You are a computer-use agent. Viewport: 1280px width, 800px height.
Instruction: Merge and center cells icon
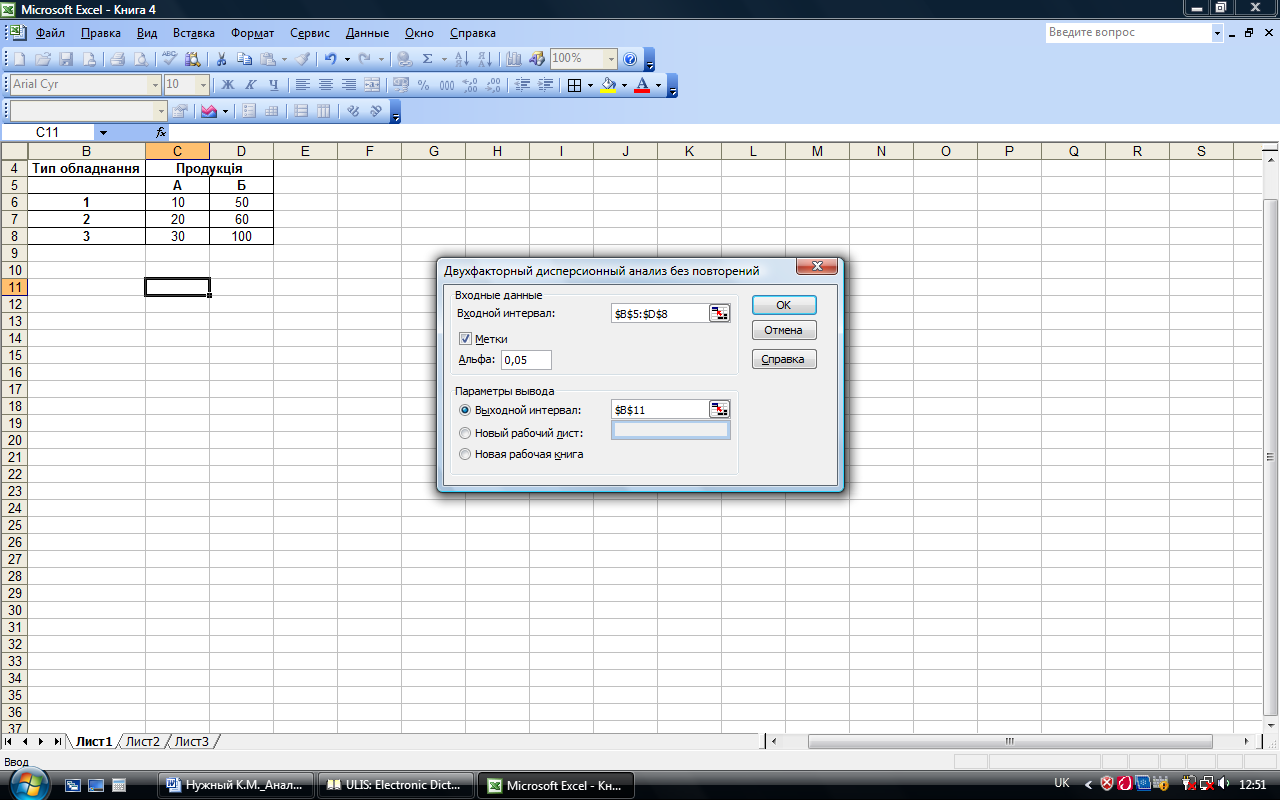point(371,85)
